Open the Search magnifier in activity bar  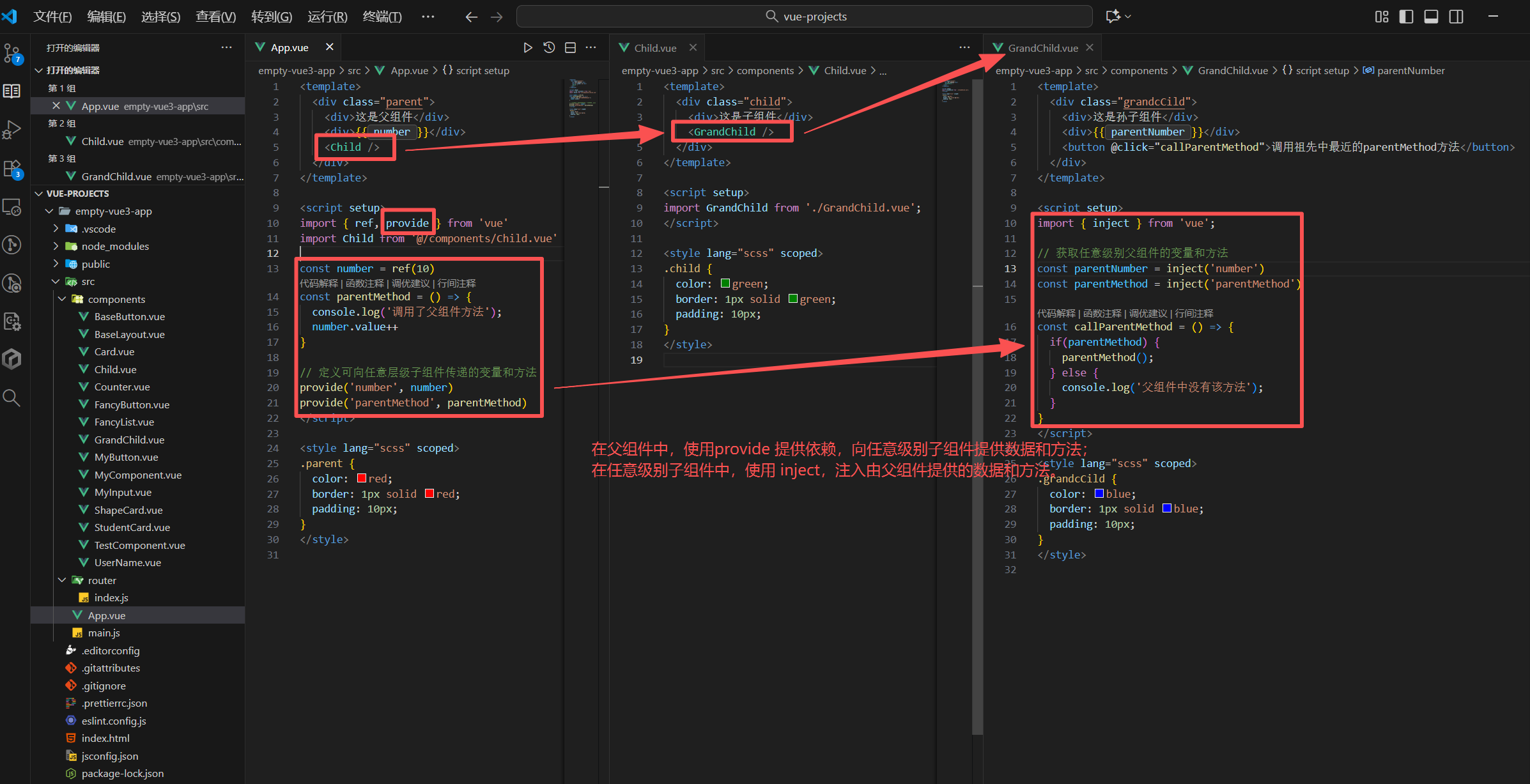click(x=12, y=397)
